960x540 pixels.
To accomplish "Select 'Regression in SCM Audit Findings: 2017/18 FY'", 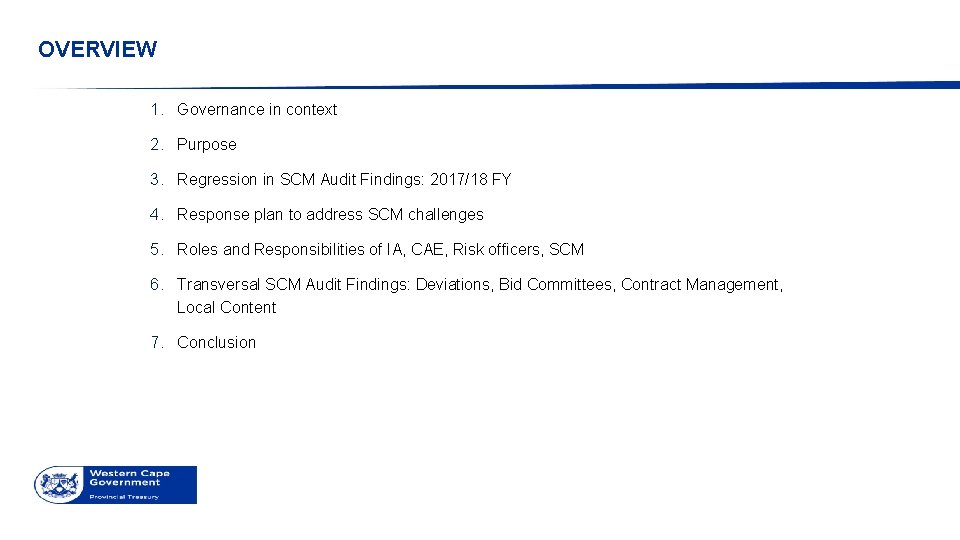I will click(x=343, y=179).
